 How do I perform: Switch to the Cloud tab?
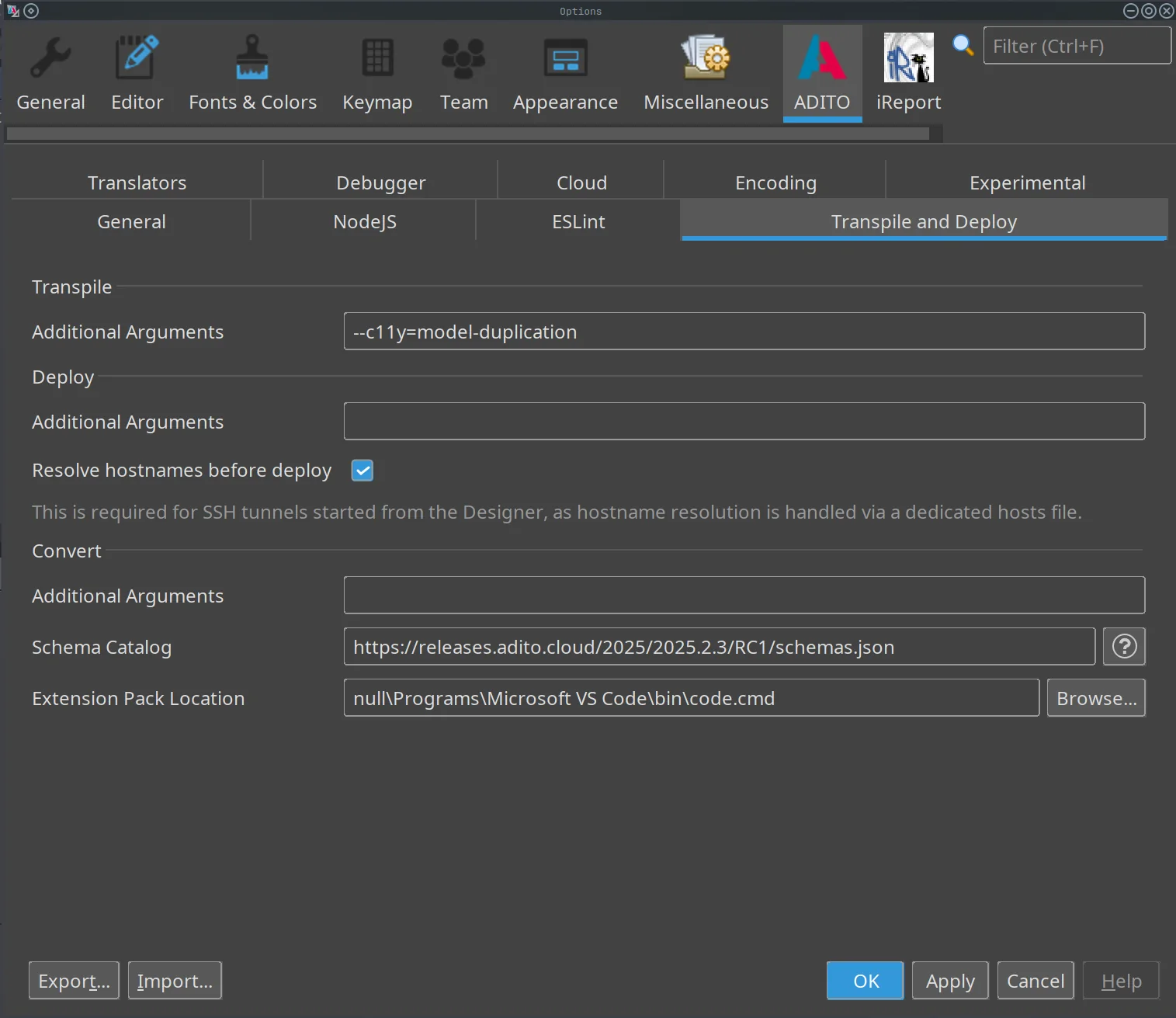tap(581, 182)
